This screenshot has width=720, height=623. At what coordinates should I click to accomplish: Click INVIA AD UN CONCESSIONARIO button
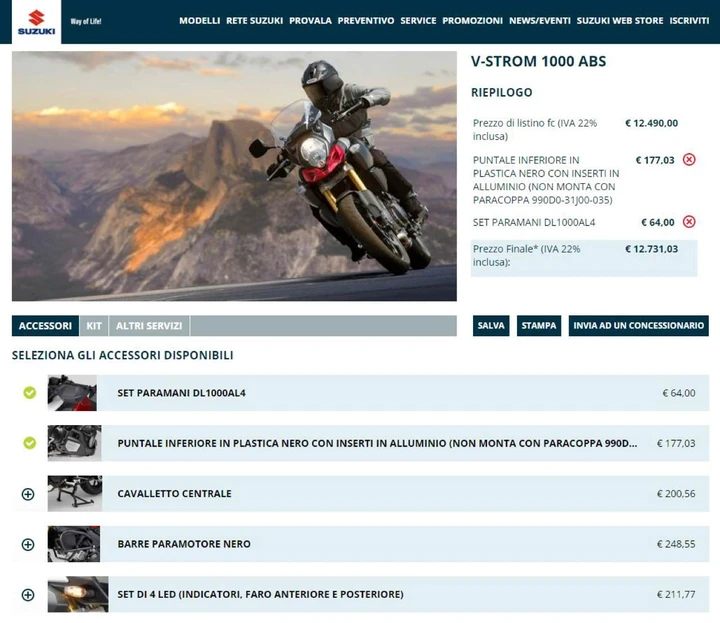(638, 326)
